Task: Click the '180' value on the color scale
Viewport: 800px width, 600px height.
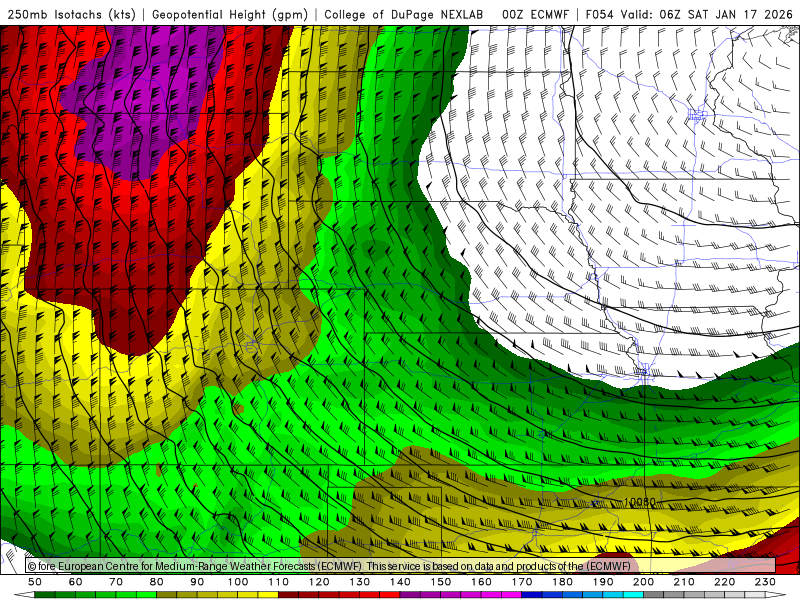Action: [562, 582]
